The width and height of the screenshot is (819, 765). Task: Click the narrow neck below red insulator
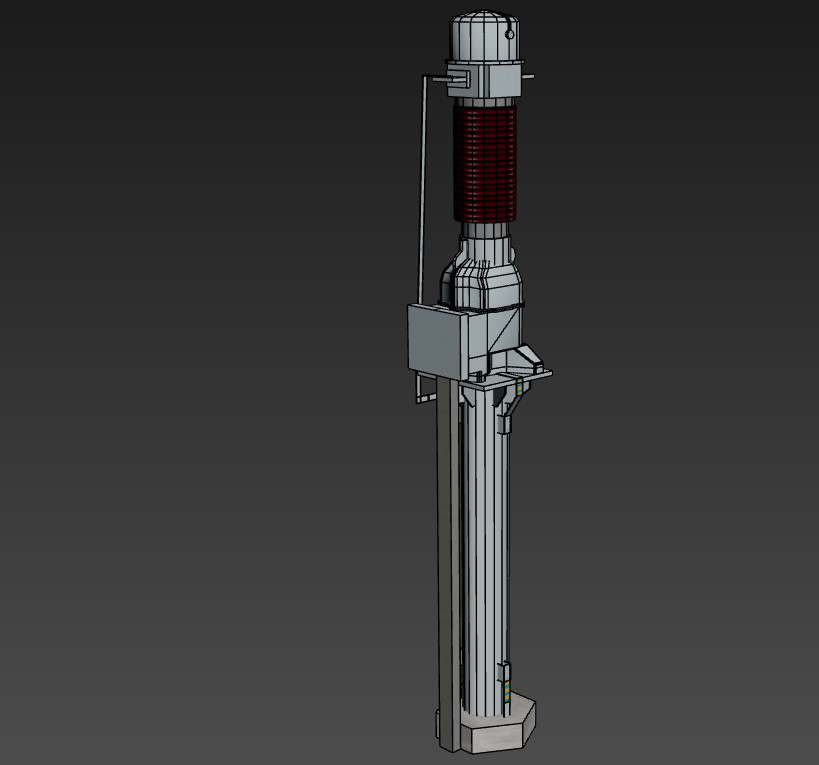tap(486, 238)
